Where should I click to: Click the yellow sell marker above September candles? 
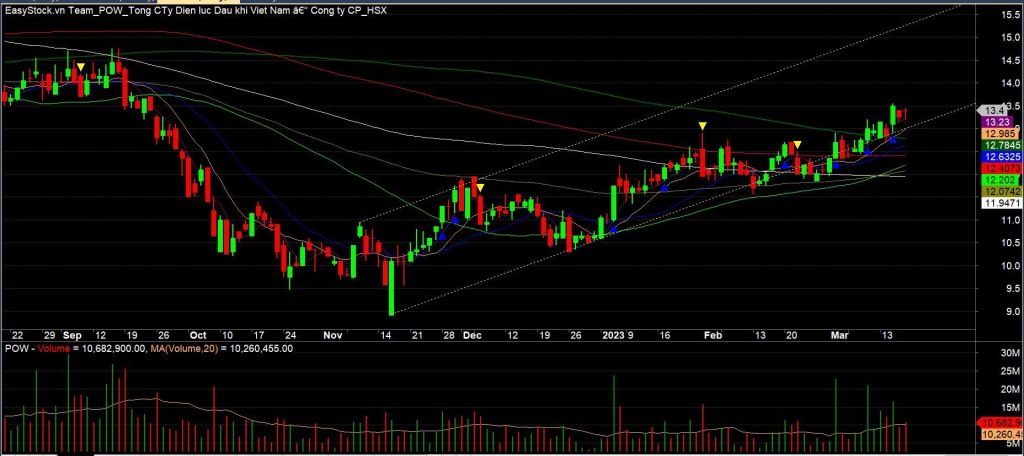point(80,67)
